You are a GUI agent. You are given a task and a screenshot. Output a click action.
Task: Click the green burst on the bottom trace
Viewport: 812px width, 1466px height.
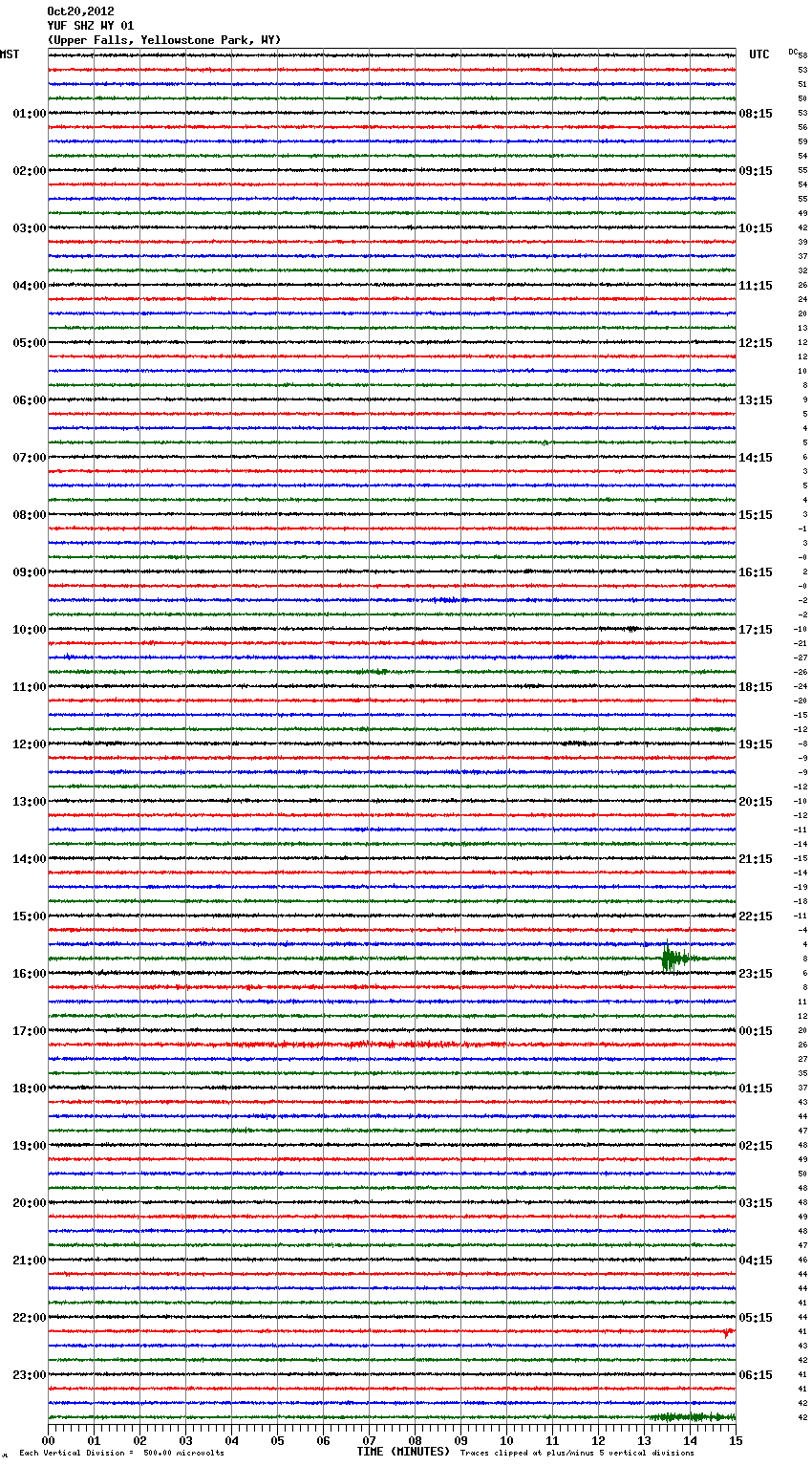[x=690, y=1416]
